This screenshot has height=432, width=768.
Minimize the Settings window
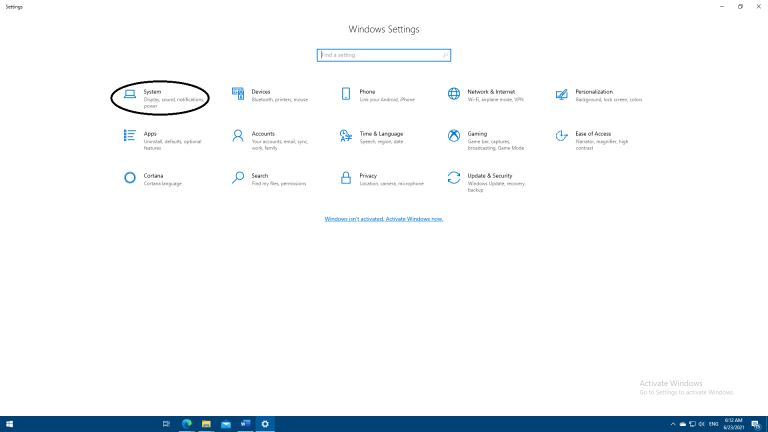(722, 6)
